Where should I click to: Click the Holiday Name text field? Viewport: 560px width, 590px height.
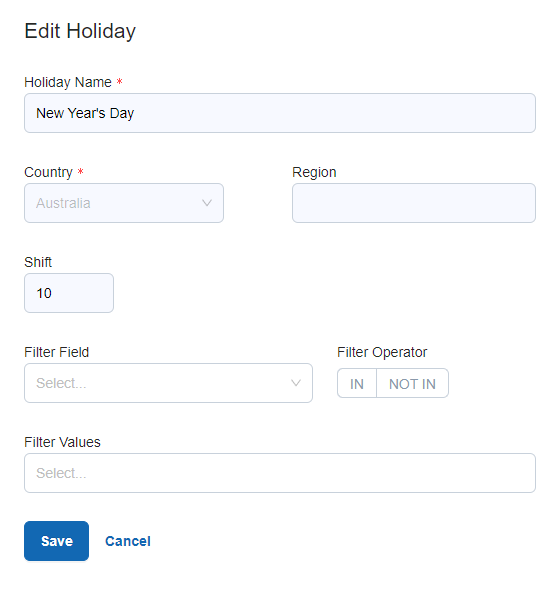[x=280, y=113]
